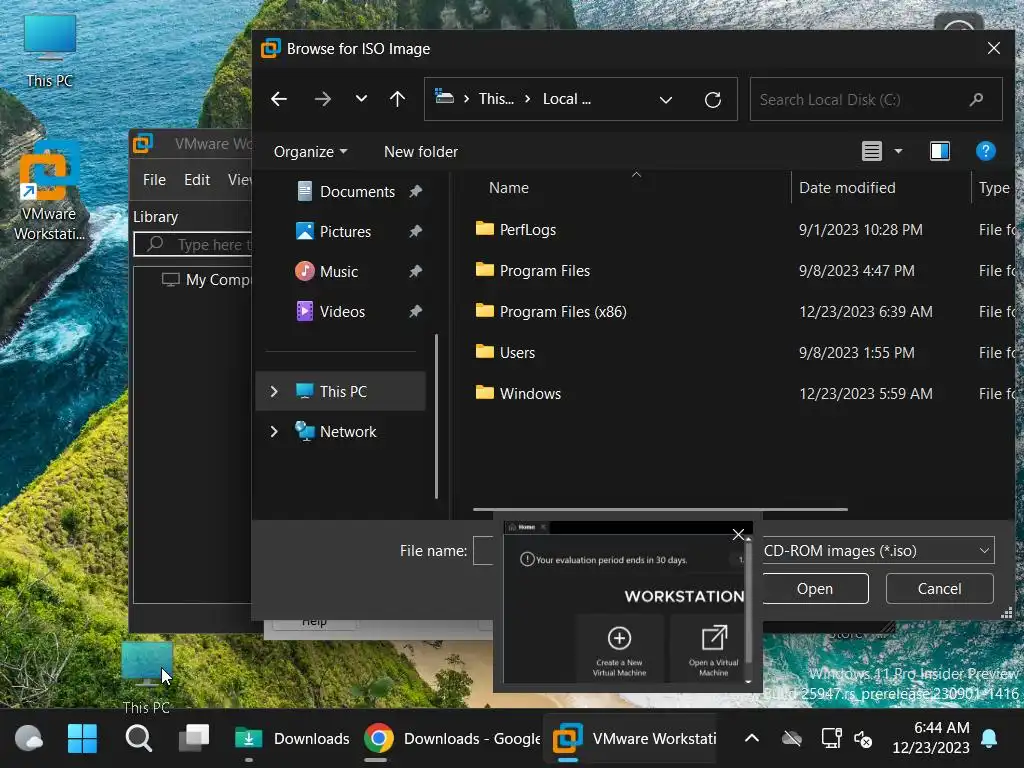The width and height of the screenshot is (1024, 768).
Task: Open the Windows Start menu
Action: (x=82, y=739)
